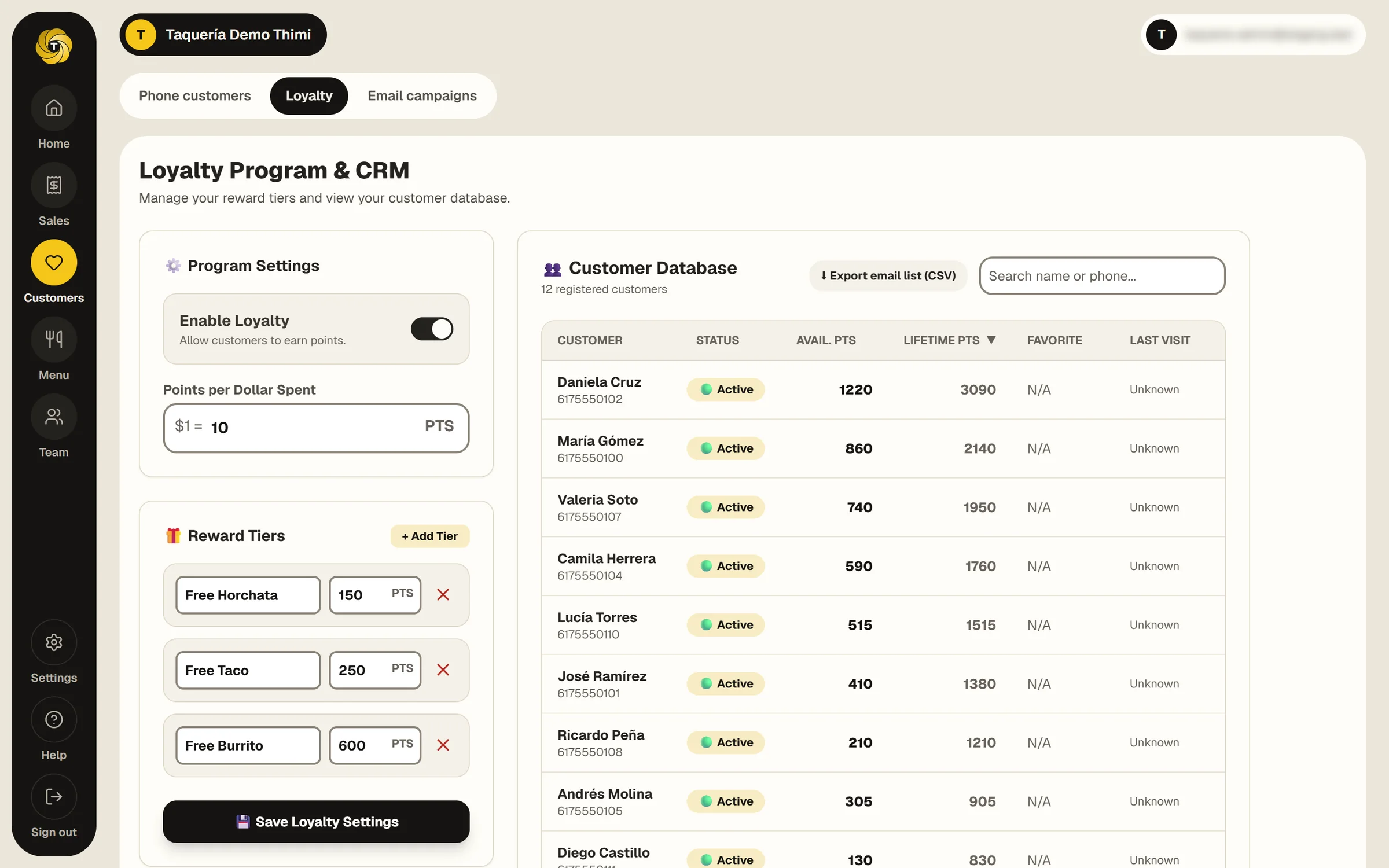Open the Menu fork-and-knife icon

[x=54, y=340]
